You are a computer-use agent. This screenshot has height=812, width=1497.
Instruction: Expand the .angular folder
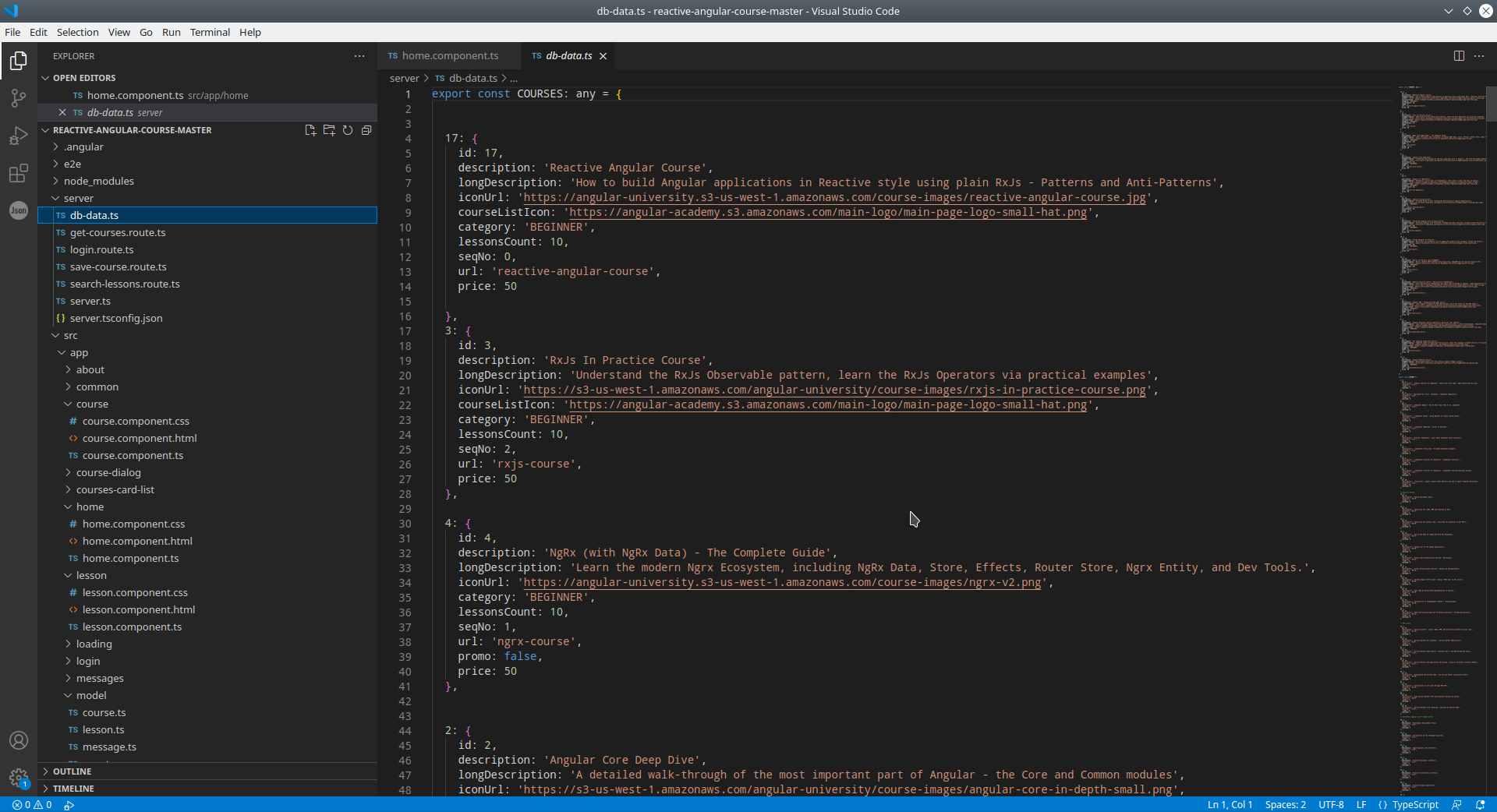point(208,147)
